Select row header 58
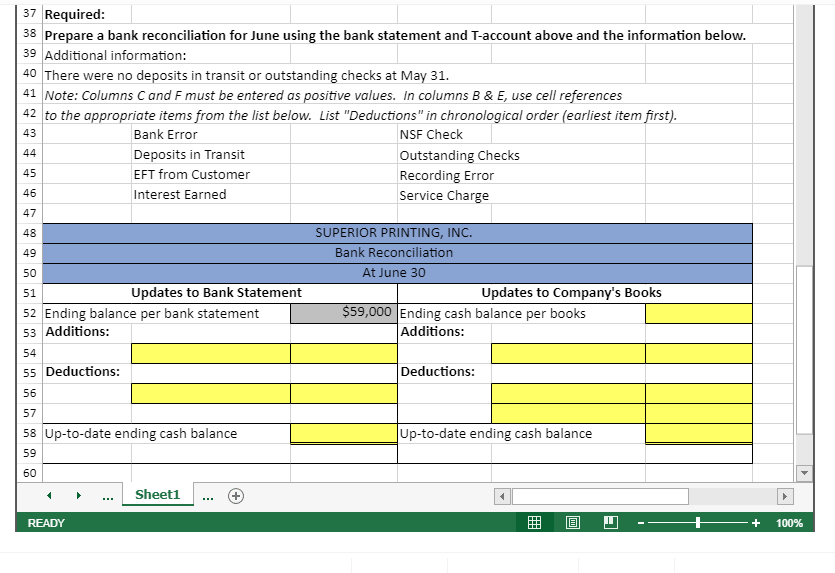 (29, 433)
